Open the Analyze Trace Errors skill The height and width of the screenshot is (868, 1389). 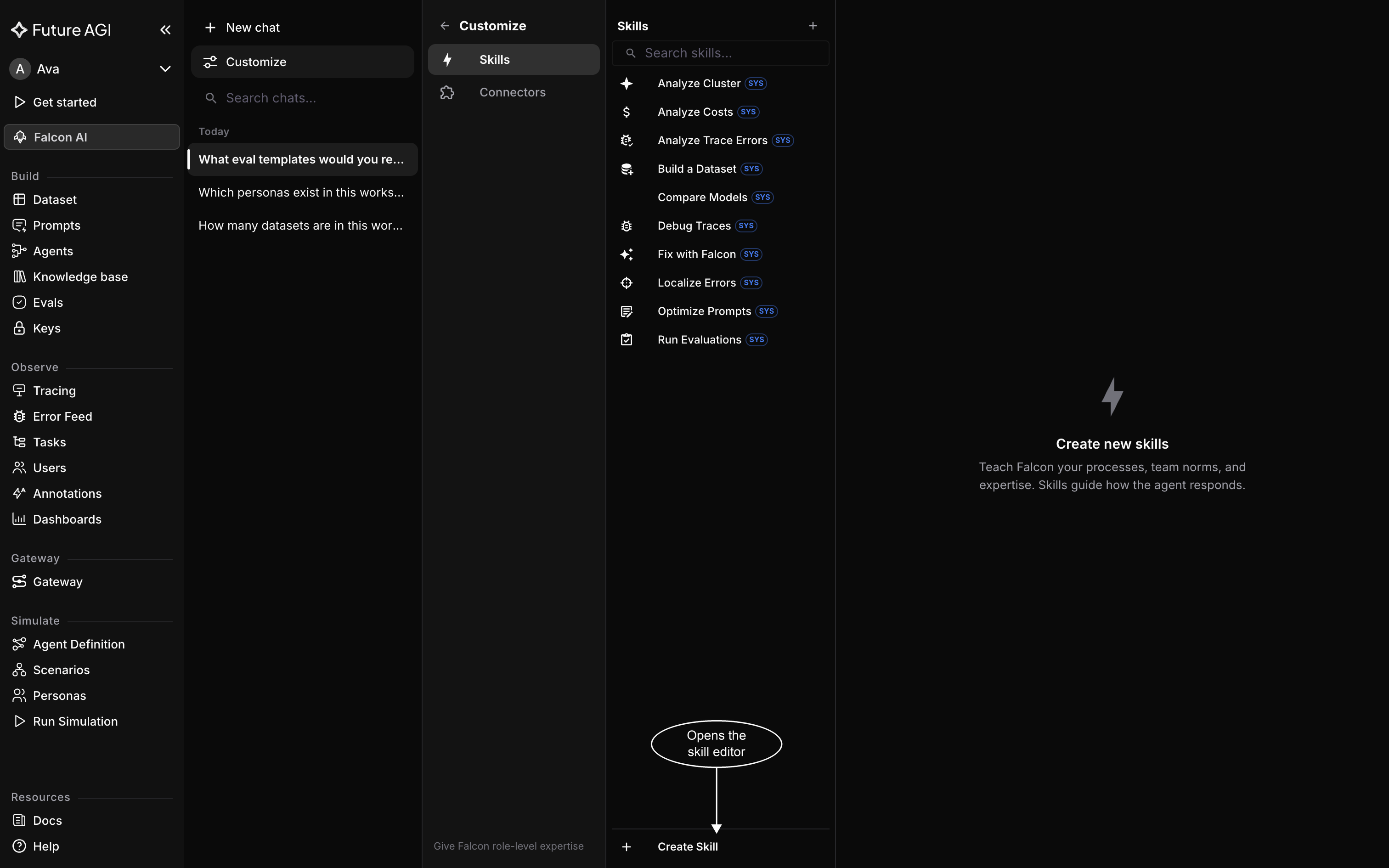click(x=720, y=141)
